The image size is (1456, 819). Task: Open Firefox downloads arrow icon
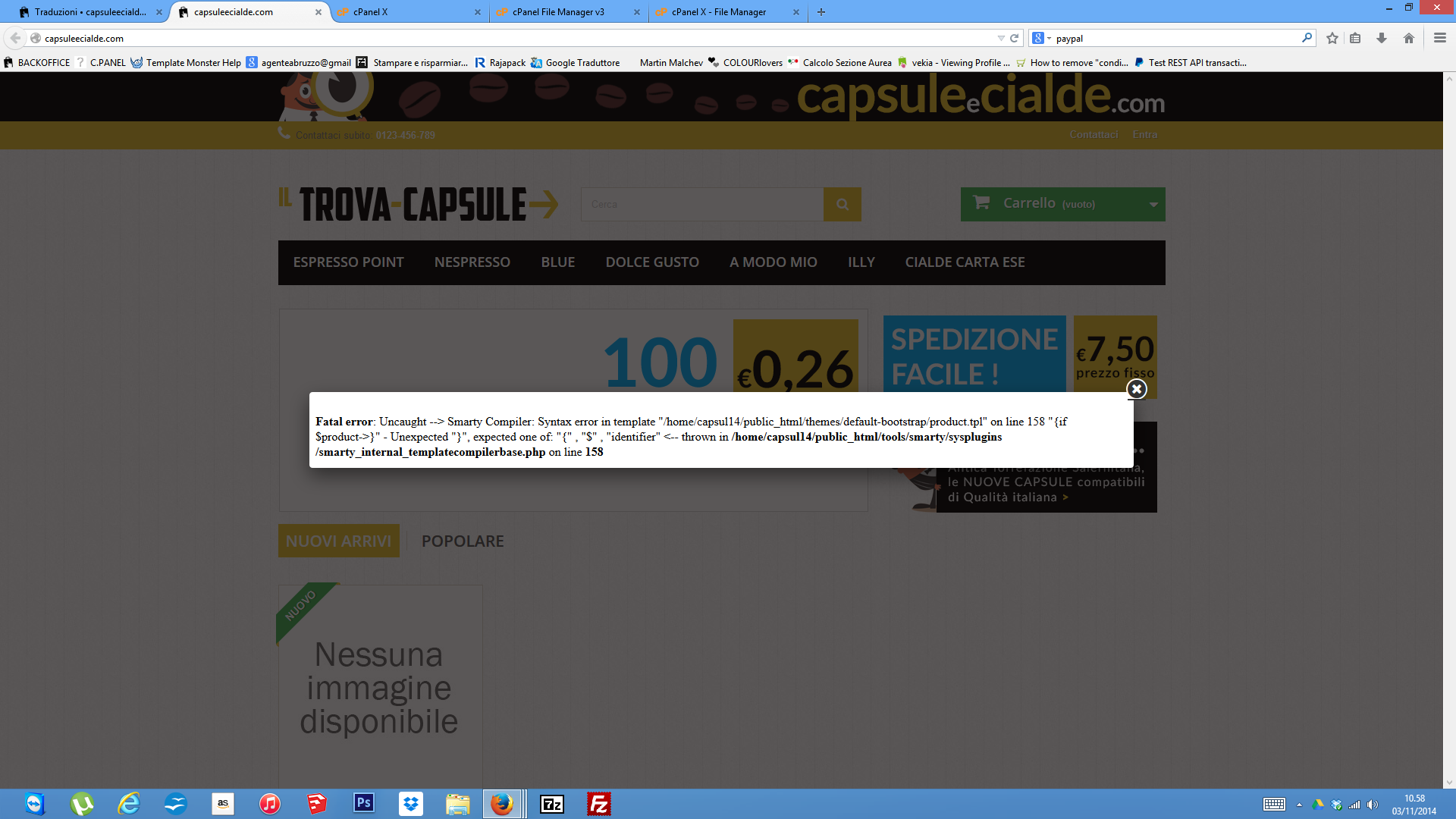(x=1382, y=38)
